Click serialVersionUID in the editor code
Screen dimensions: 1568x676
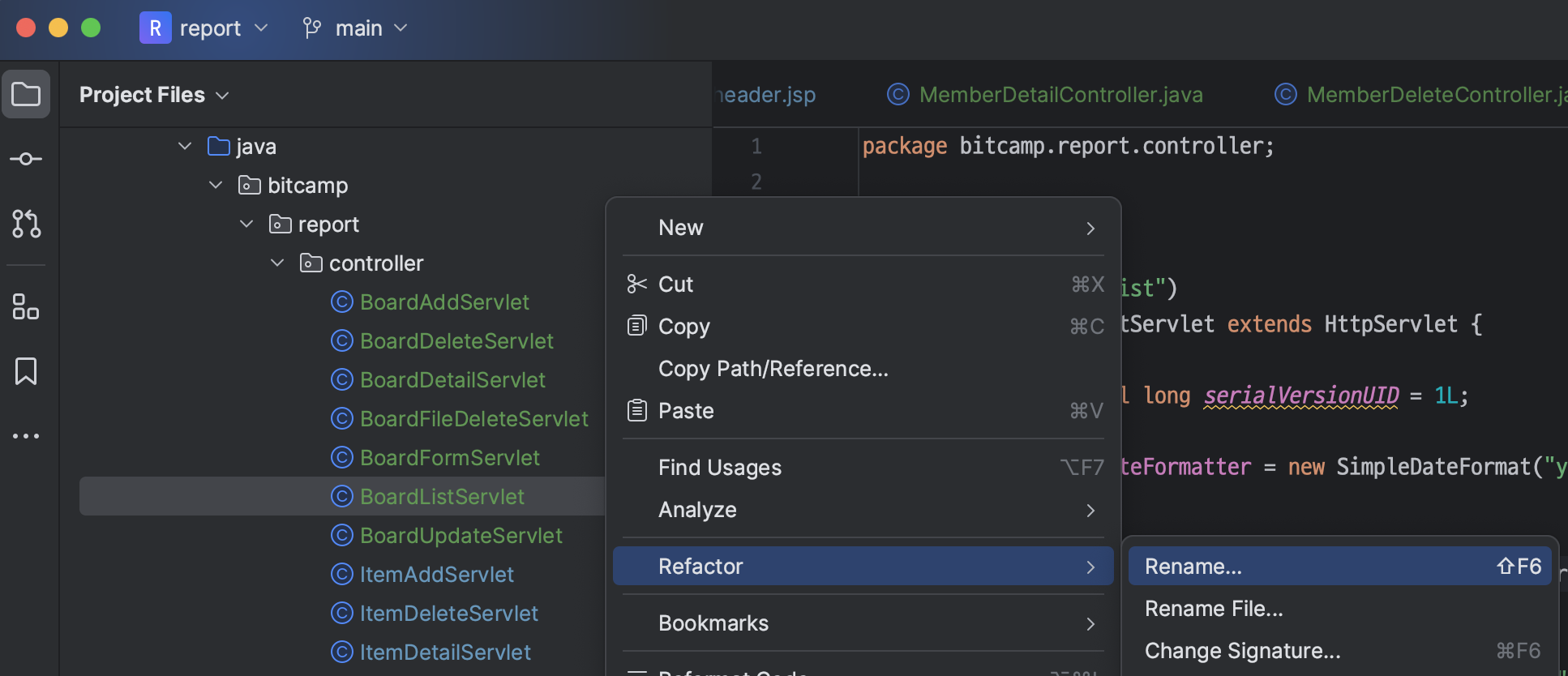[1301, 396]
